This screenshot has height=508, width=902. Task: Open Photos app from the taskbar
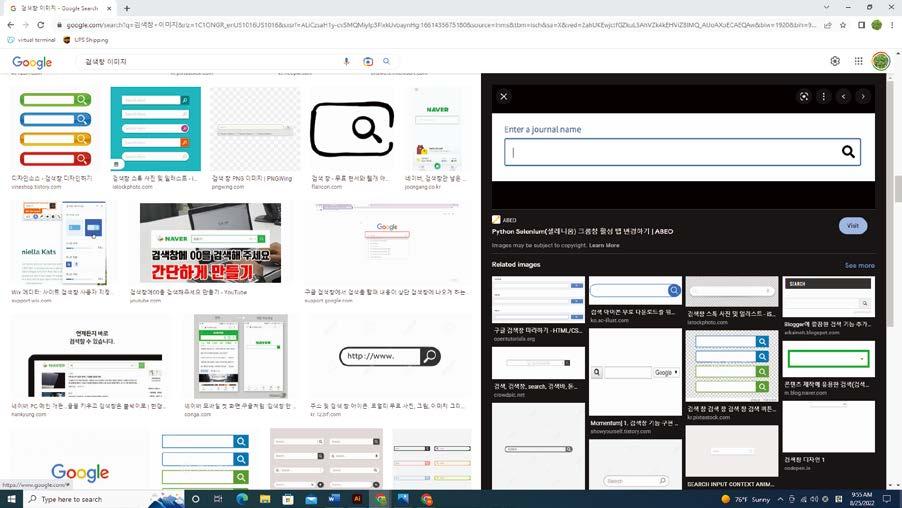coord(403,499)
